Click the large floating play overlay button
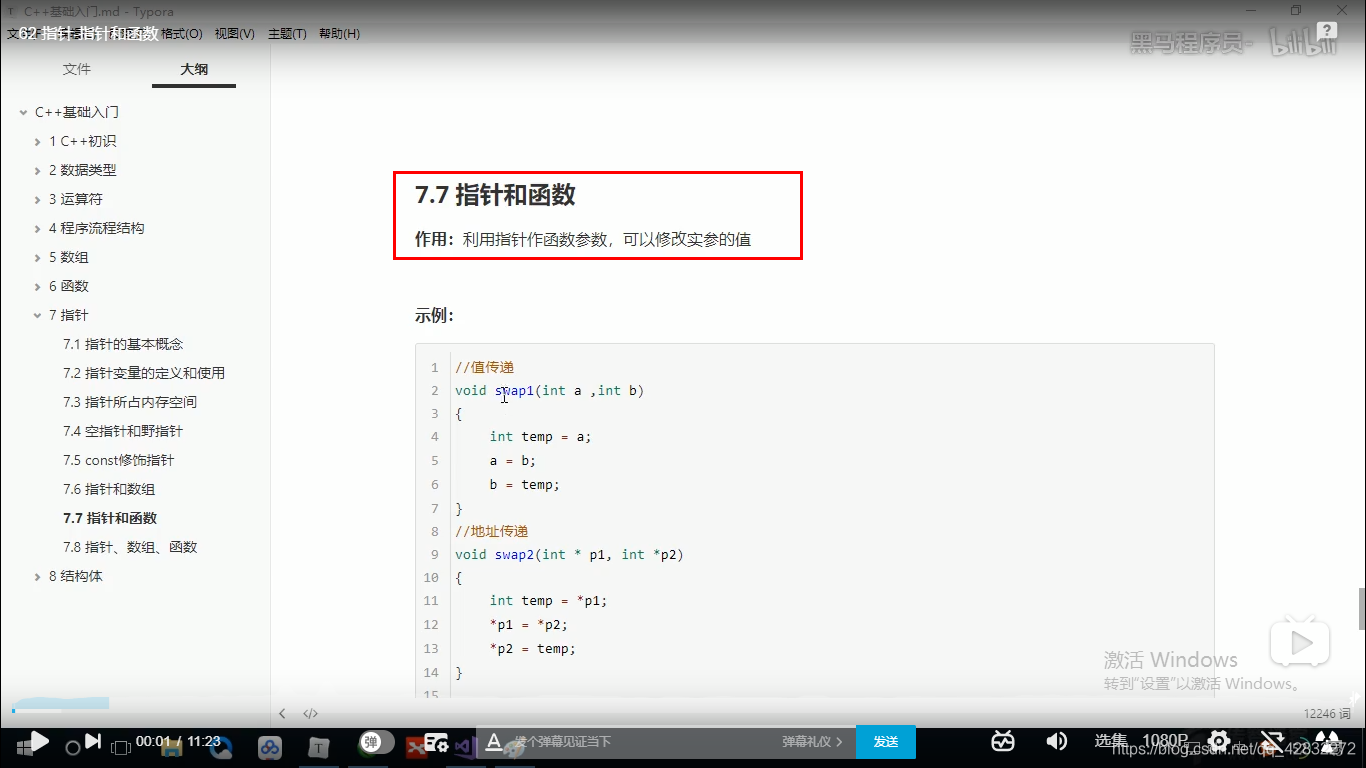The width and height of the screenshot is (1366, 768). 1300,640
